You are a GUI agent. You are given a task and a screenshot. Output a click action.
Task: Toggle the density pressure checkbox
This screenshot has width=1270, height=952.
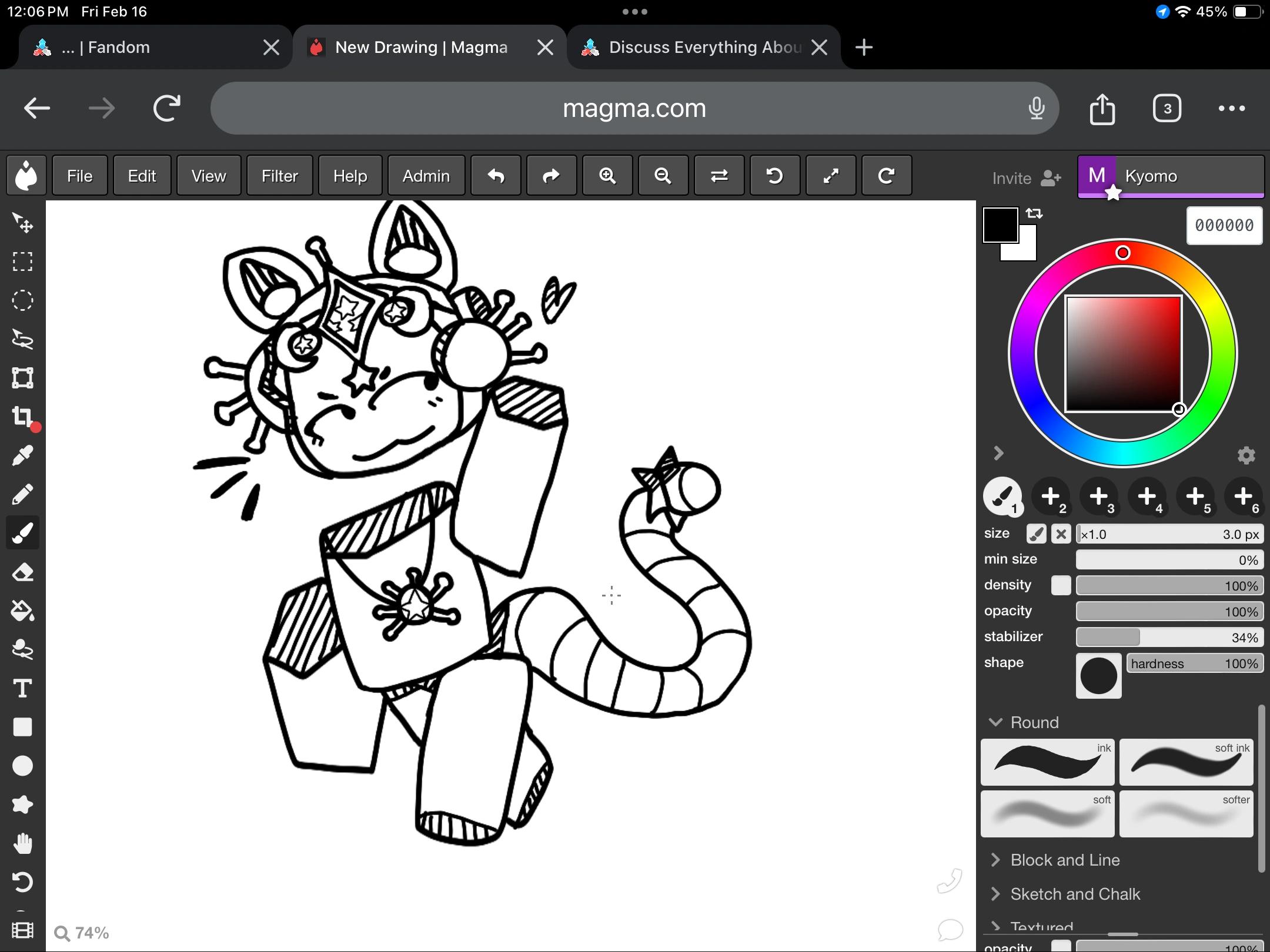coord(1061,585)
